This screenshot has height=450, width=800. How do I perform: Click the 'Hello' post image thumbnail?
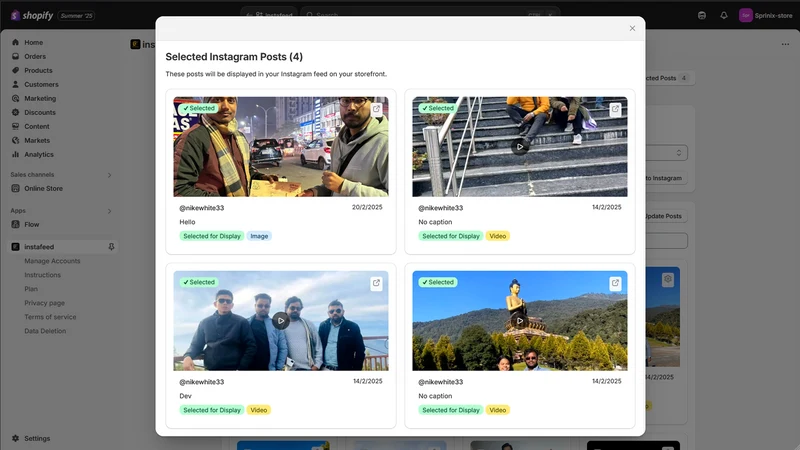(281, 147)
